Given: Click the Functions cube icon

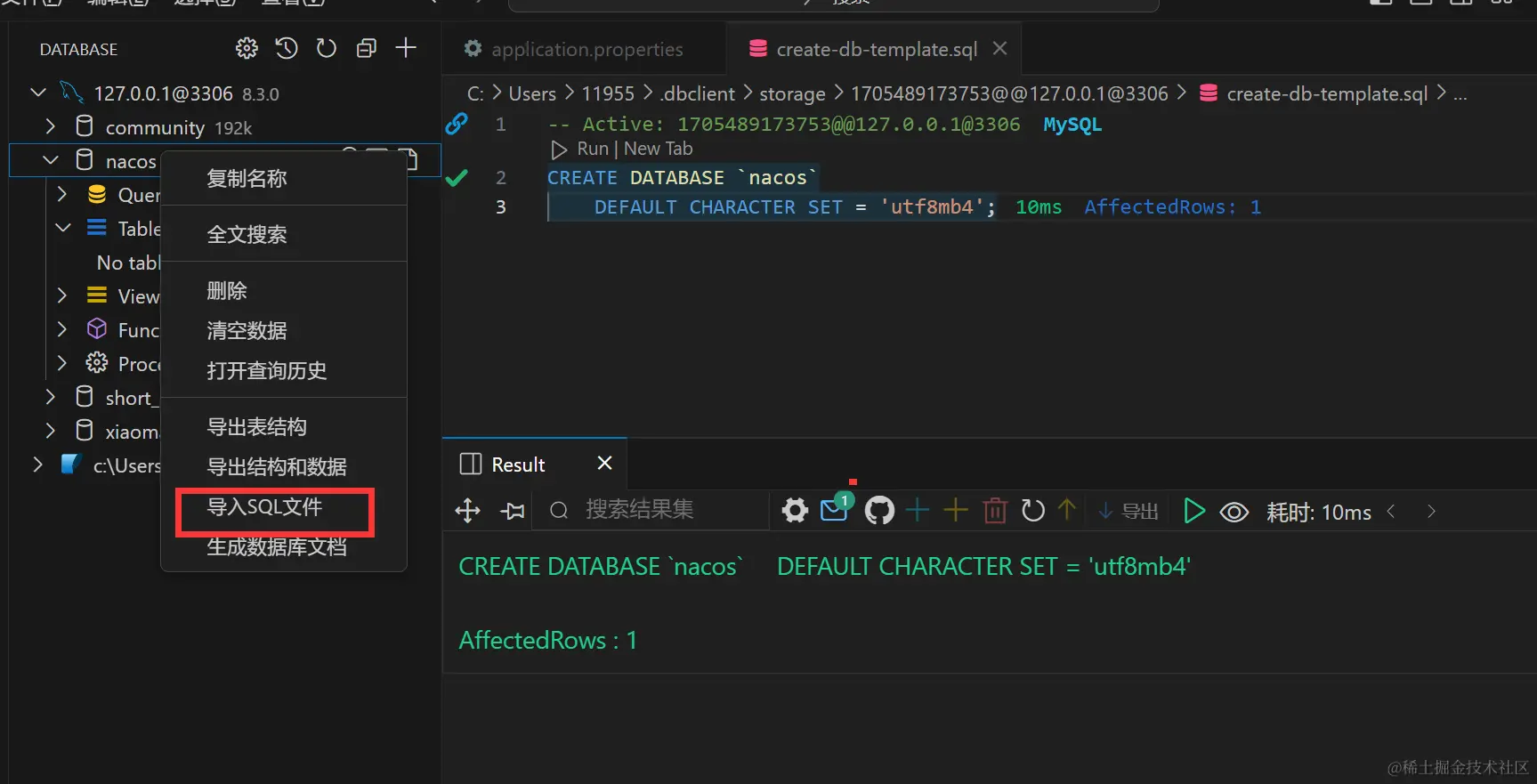Looking at the screenshot, I should [97, 329].
